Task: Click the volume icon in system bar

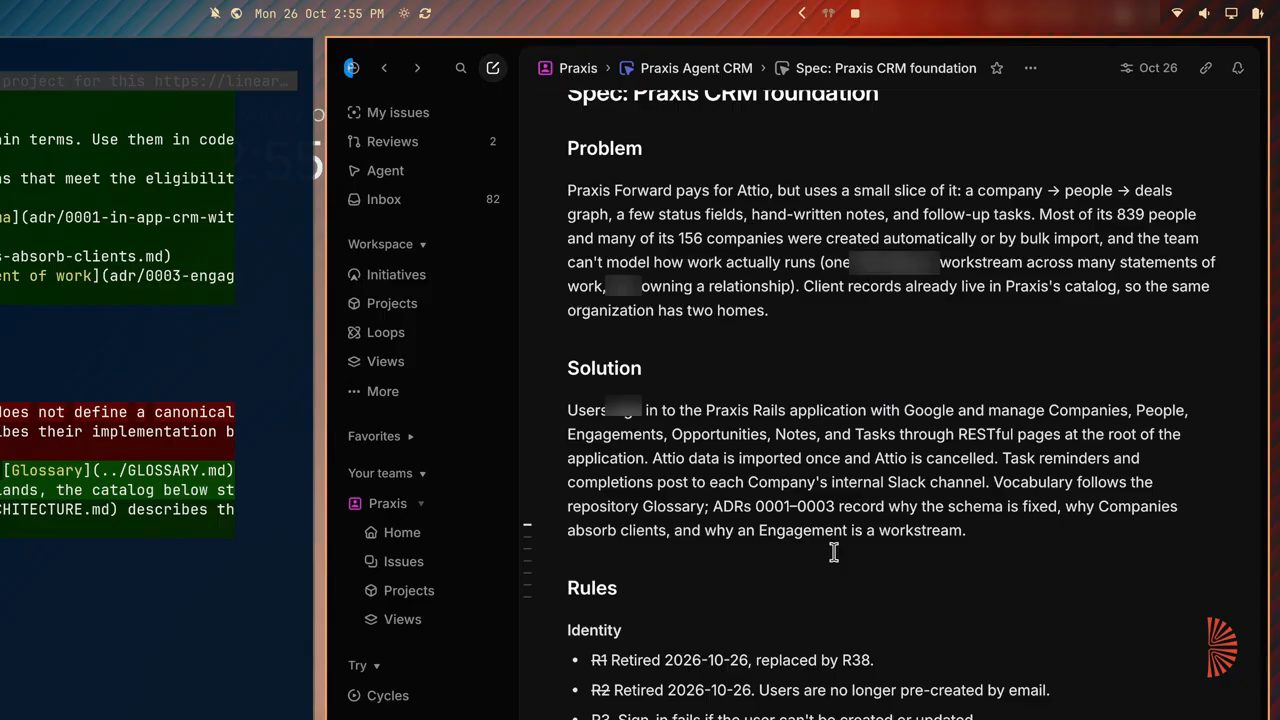Action: point(1204,13)
